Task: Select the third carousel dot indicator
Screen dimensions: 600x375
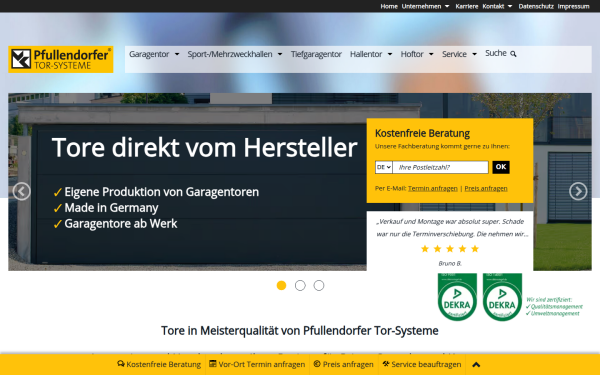Action: point(319,285)
